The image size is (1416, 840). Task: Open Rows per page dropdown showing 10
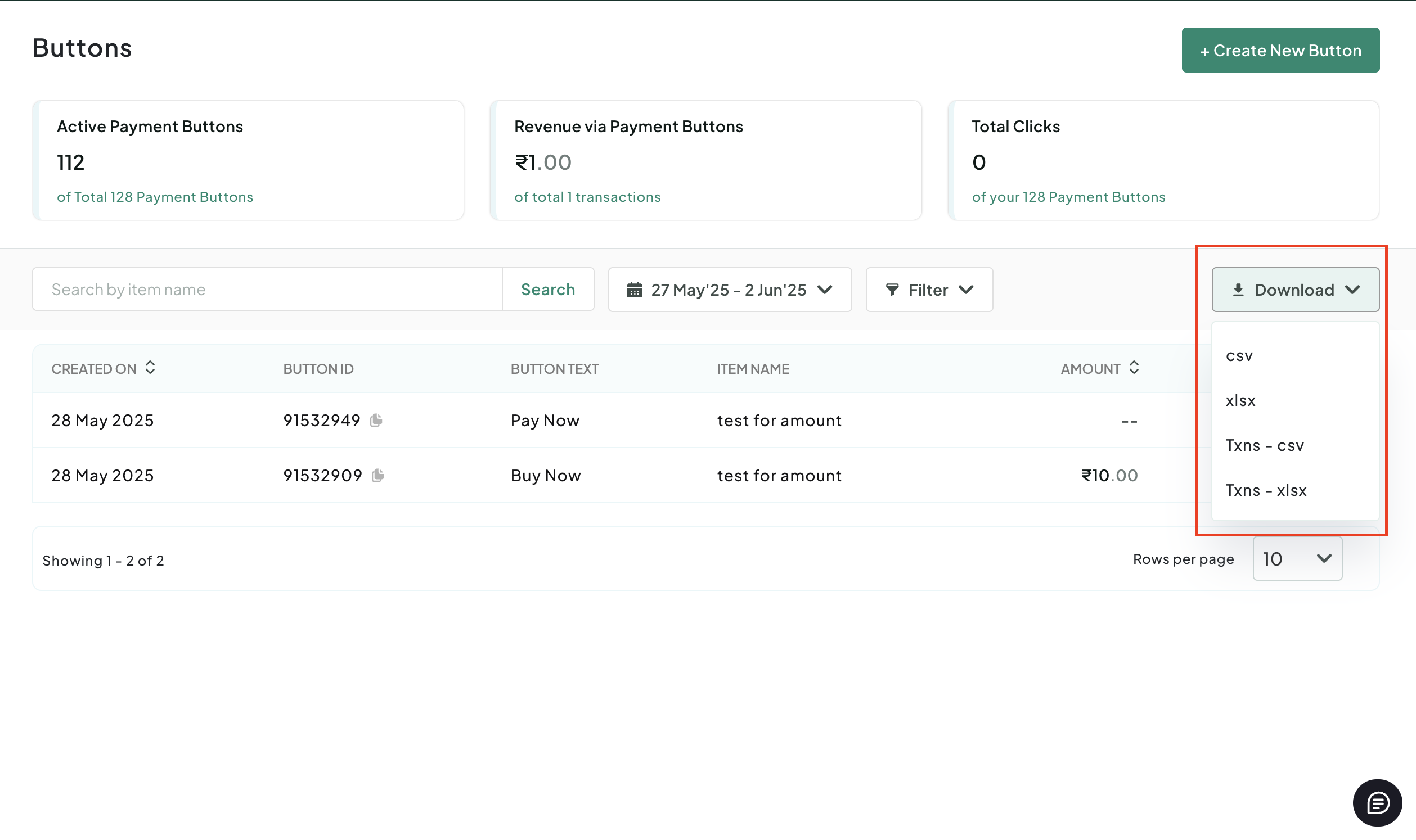pyautogui.click(x=1297, y=559)
